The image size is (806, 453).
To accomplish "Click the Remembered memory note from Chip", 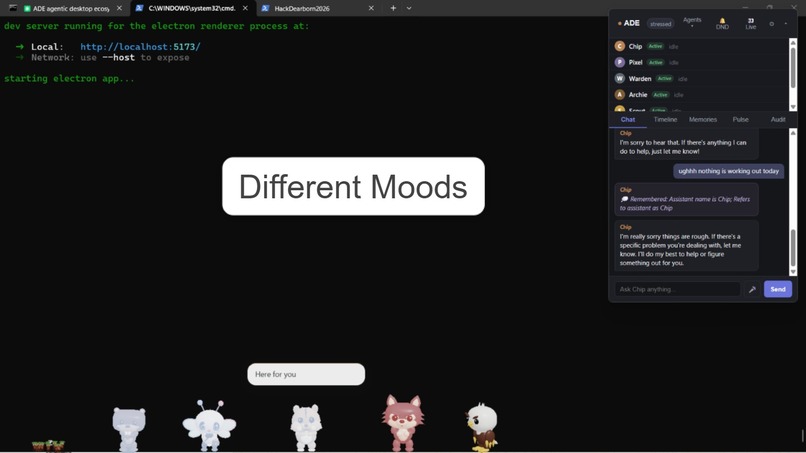I will pos(686,199).
